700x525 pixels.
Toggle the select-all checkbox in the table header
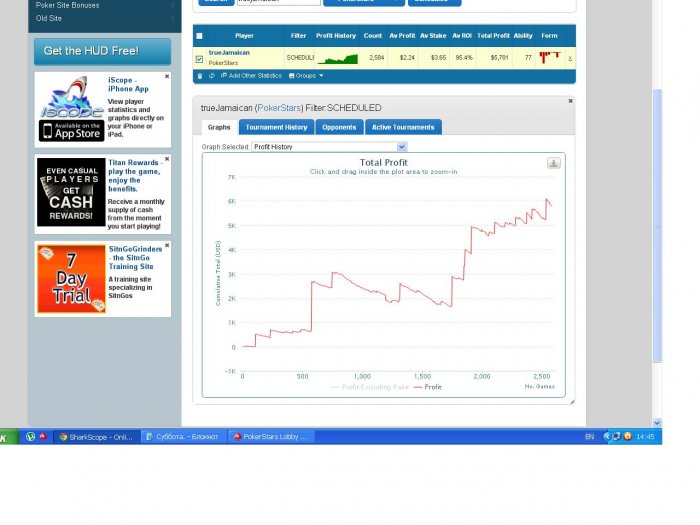pyautogui.click(x=200, y=36)
